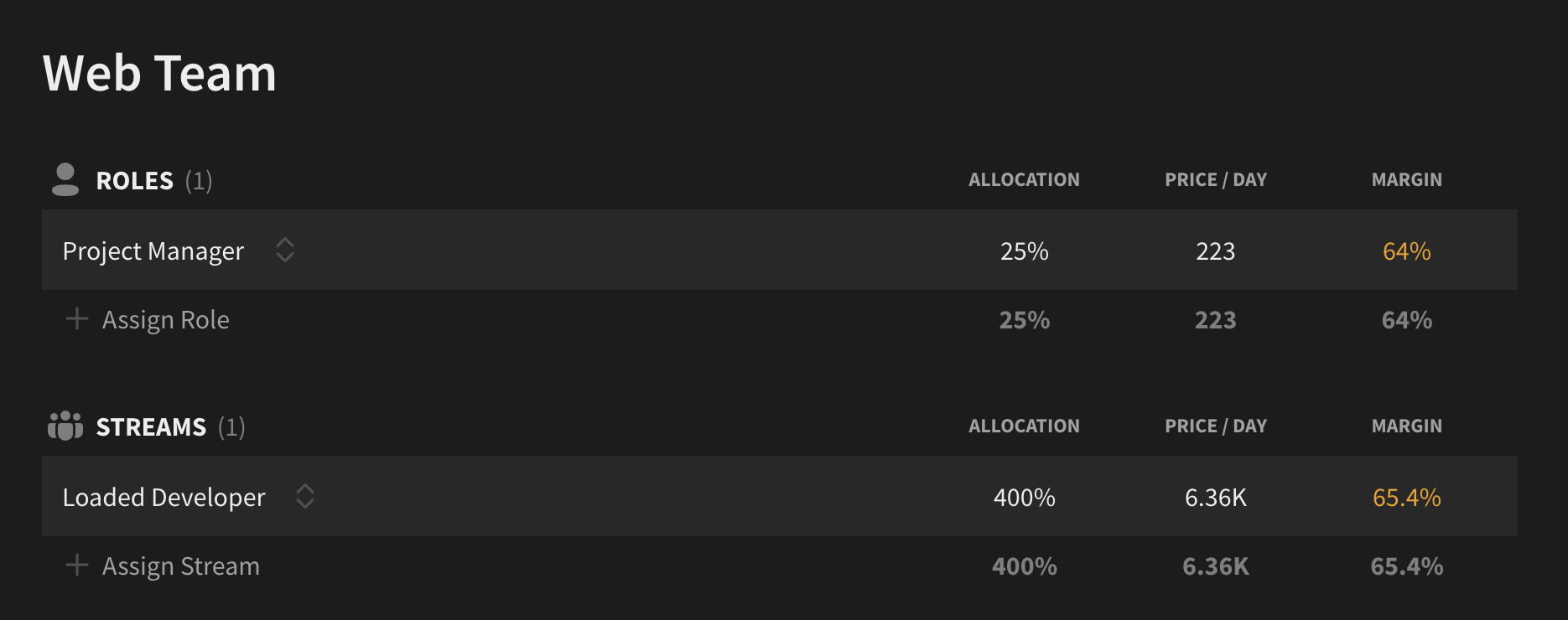The width and height of the screenshot is (1568, 620).
Task: Edit Project Manager allocation 25%
Action: [x=1025, y=251]
